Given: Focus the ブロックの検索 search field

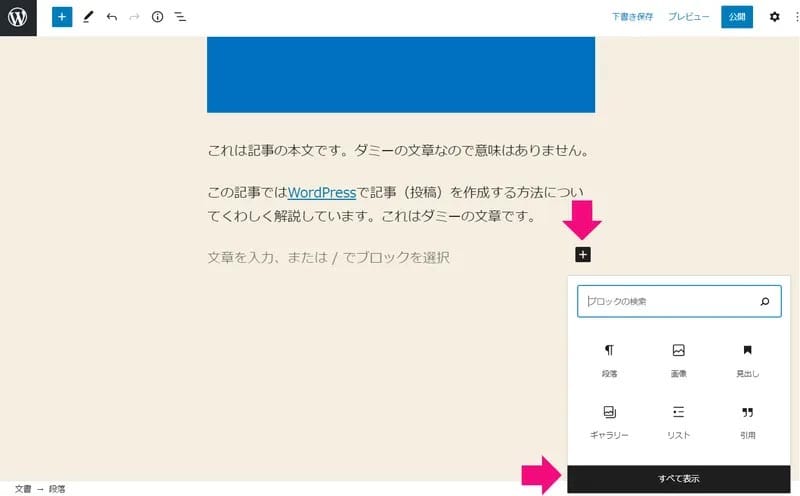Looking at the screenshot, I should coord(668,301).
